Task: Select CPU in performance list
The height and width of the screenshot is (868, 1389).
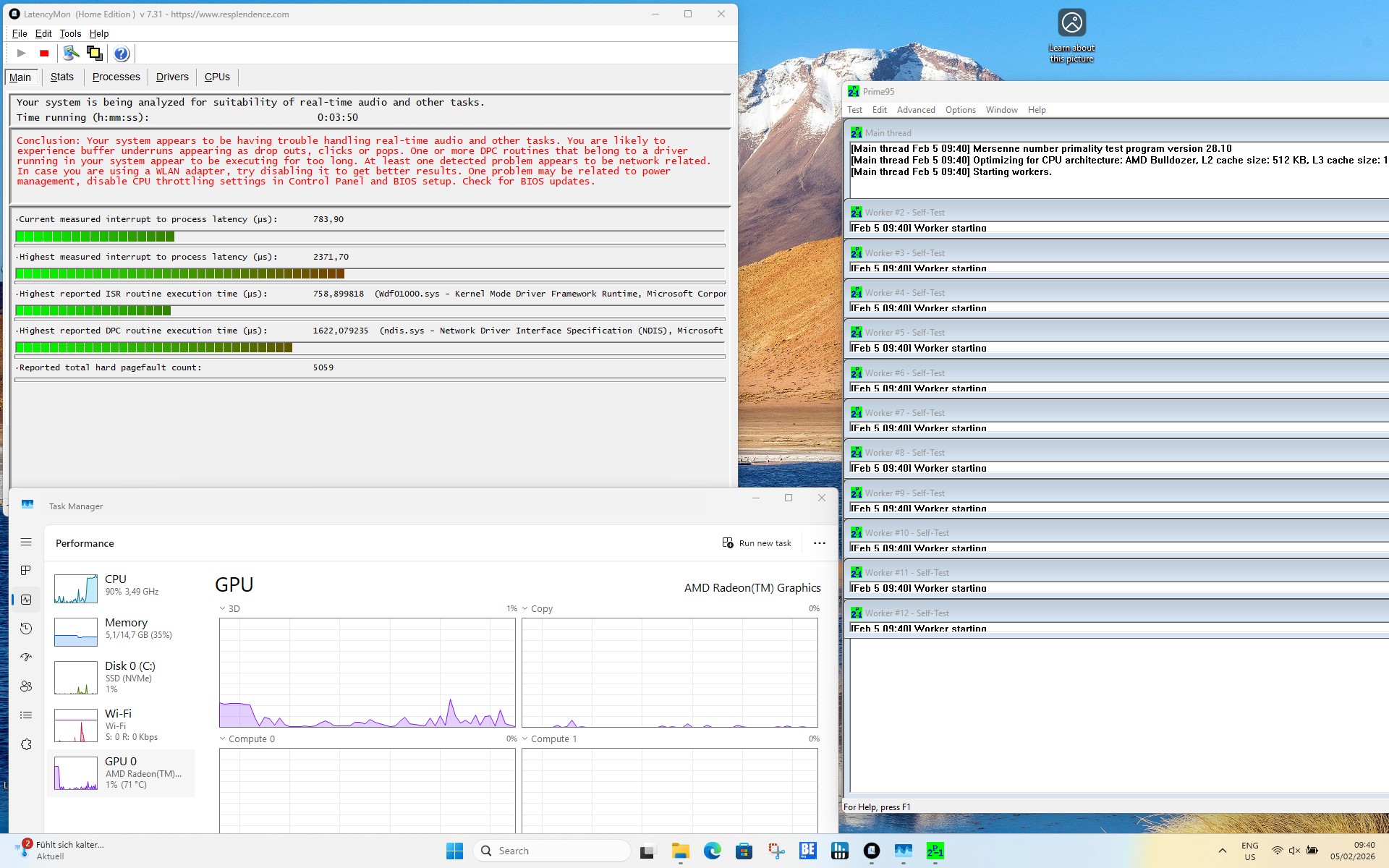Action: [x=119, y=586]
